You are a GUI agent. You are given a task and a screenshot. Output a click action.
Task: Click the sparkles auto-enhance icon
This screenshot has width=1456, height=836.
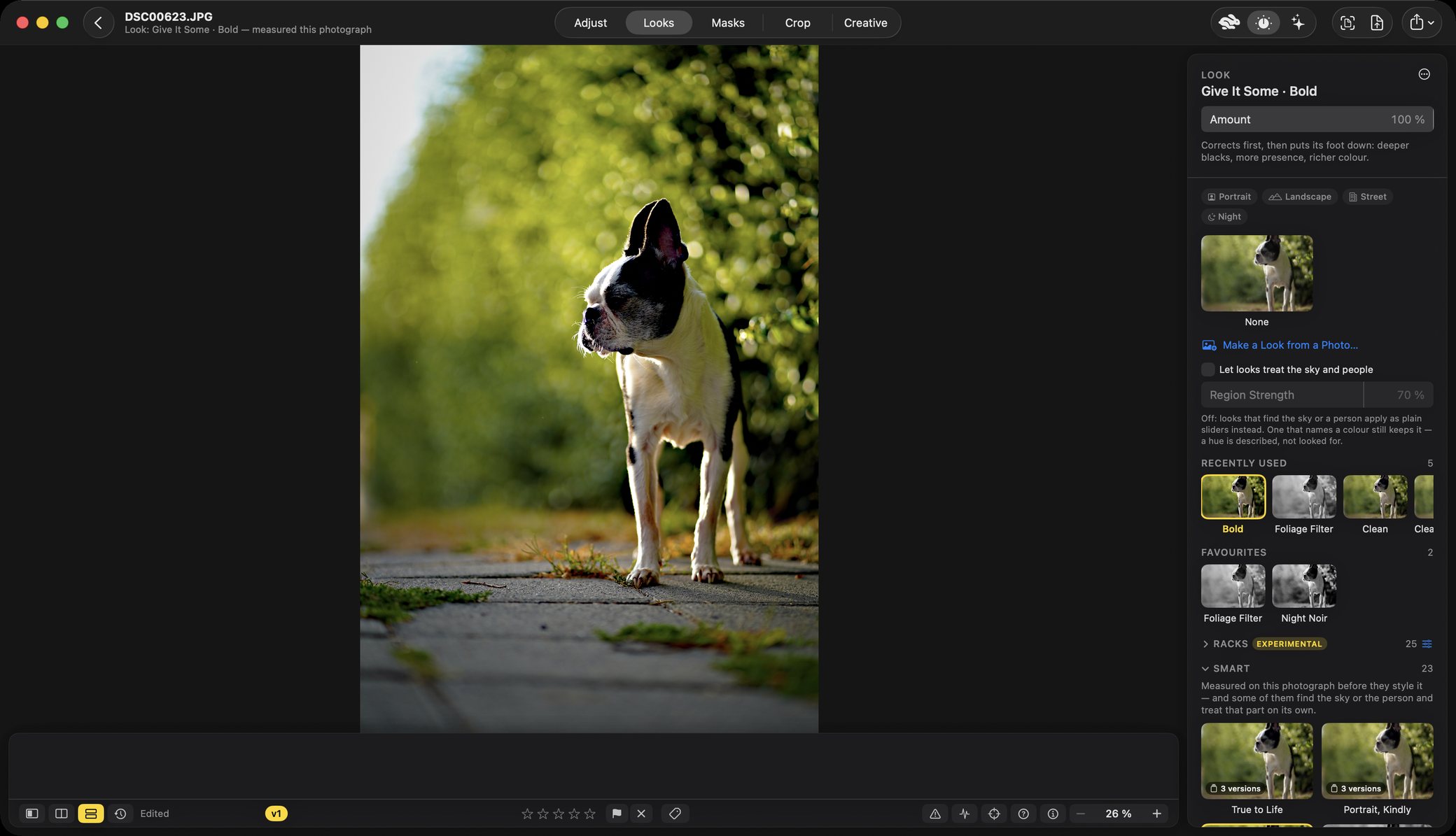click(1298, 22)
